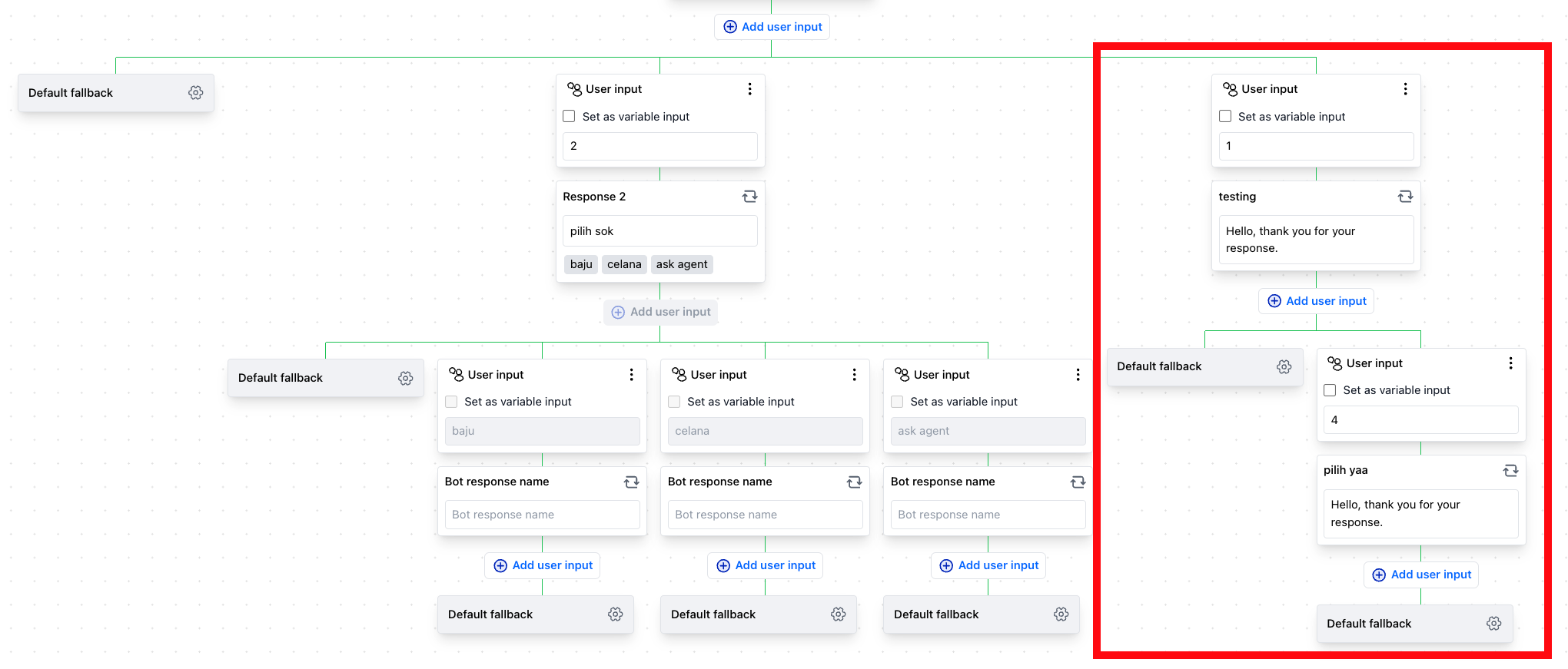Add user input under the baju bot response
Viewport: 1568px width, 669px height.
click(x=542, y=565)
